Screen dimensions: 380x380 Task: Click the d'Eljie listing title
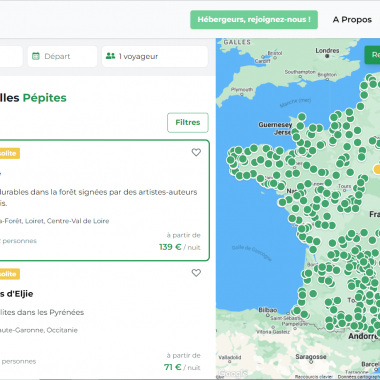(17, 294)
